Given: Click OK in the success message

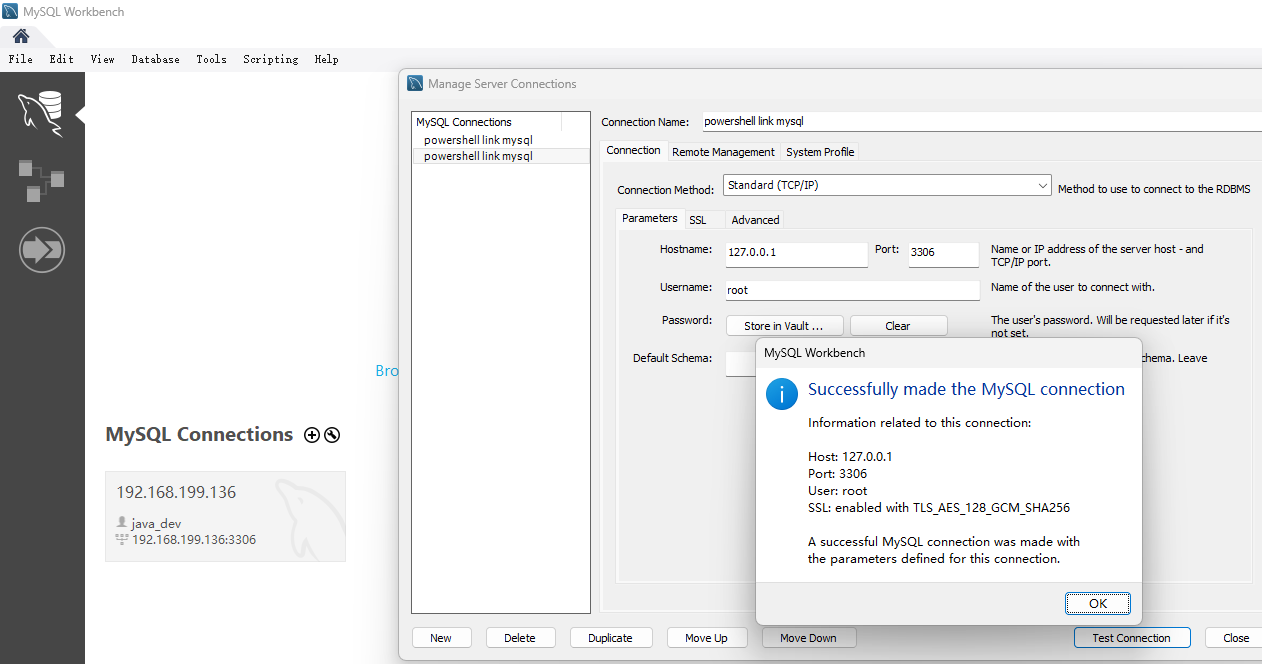Looking at the screenshot, I should (1098, 603).
